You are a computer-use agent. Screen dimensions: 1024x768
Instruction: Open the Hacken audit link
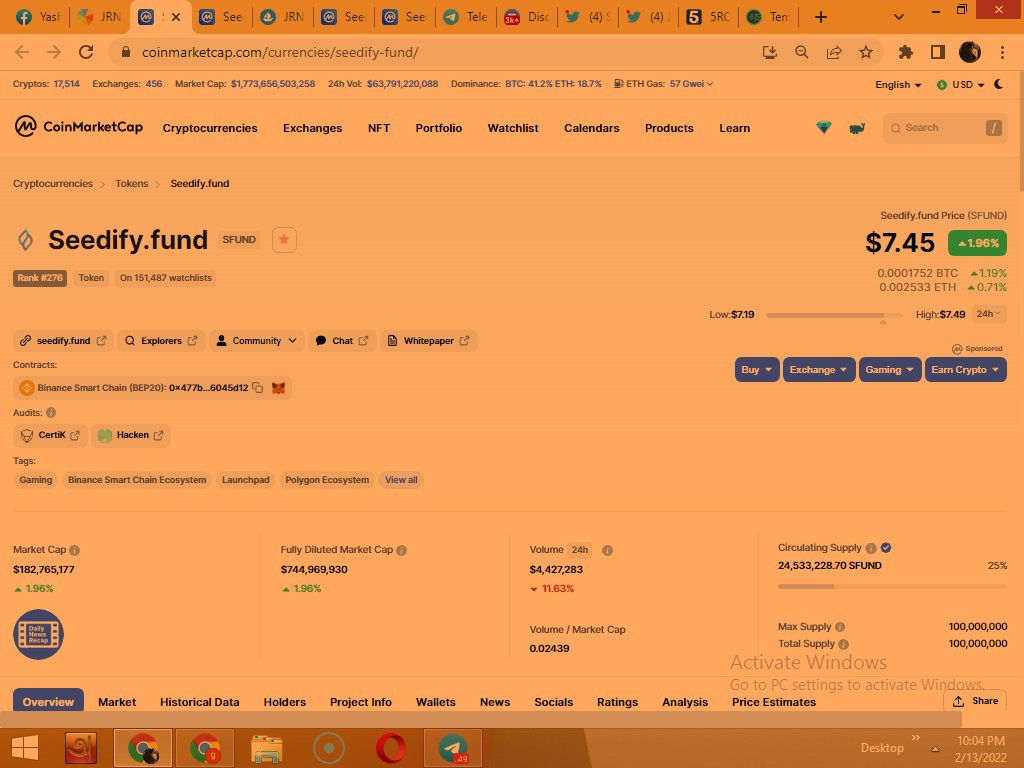(131, 435)
